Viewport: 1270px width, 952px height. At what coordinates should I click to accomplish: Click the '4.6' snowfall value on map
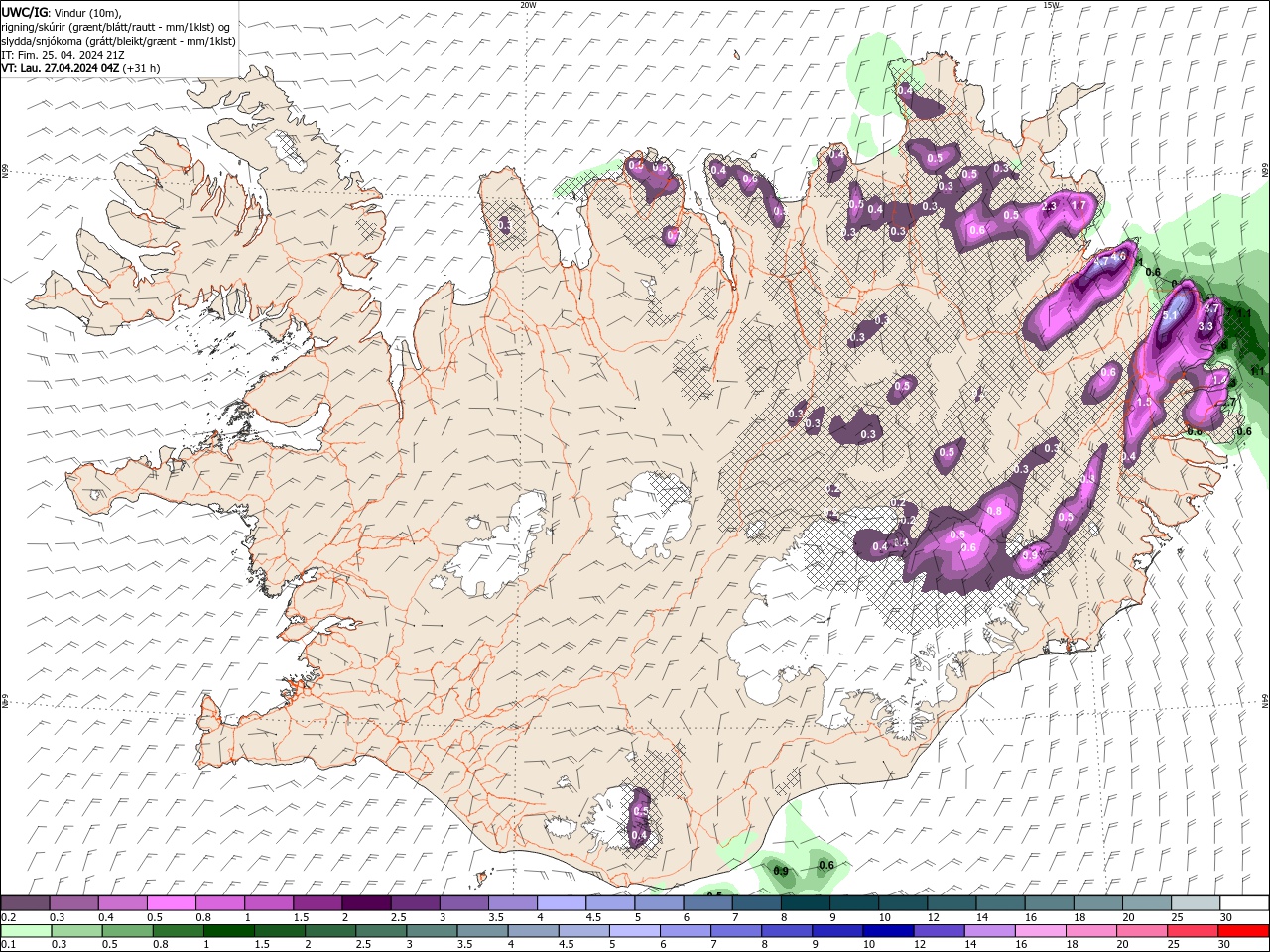(x=1119, y=256)
